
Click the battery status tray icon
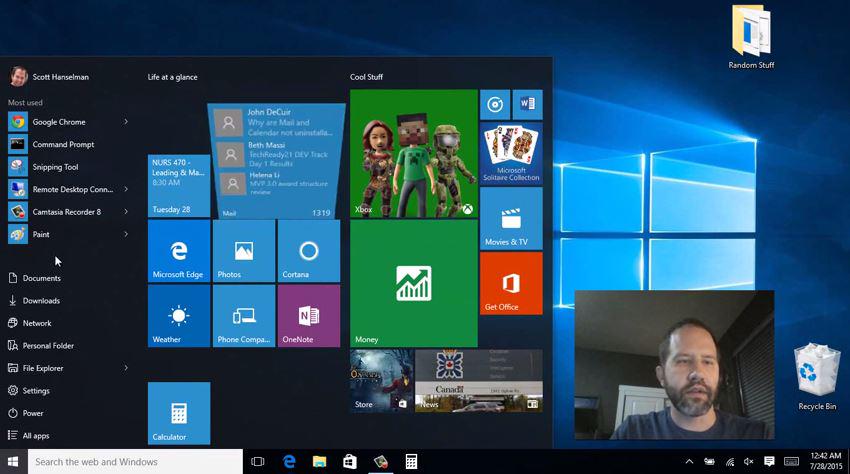pos(709,462)
